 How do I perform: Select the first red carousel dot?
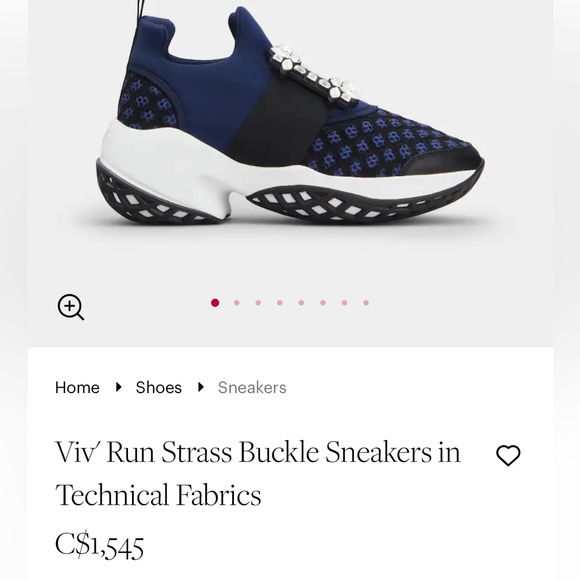pyautogui.click(x=215, y=303)
